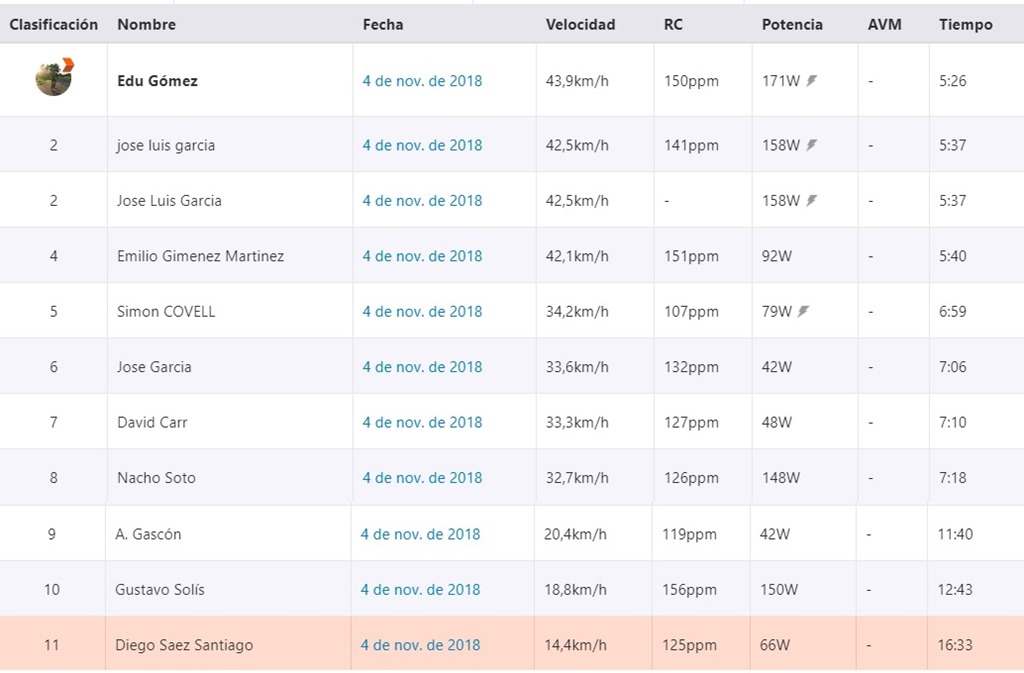Click the Tiempo column header

[x=965, y=25]
